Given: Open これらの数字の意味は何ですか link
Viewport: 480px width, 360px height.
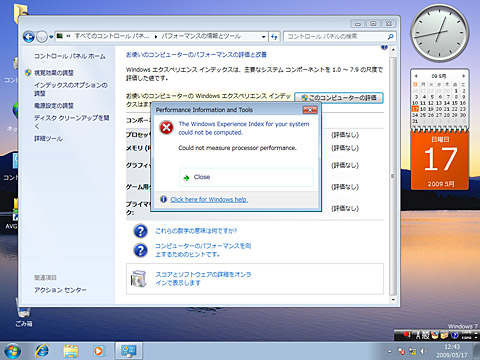Looking at the screenshot, I should click(x=196, y=231).
